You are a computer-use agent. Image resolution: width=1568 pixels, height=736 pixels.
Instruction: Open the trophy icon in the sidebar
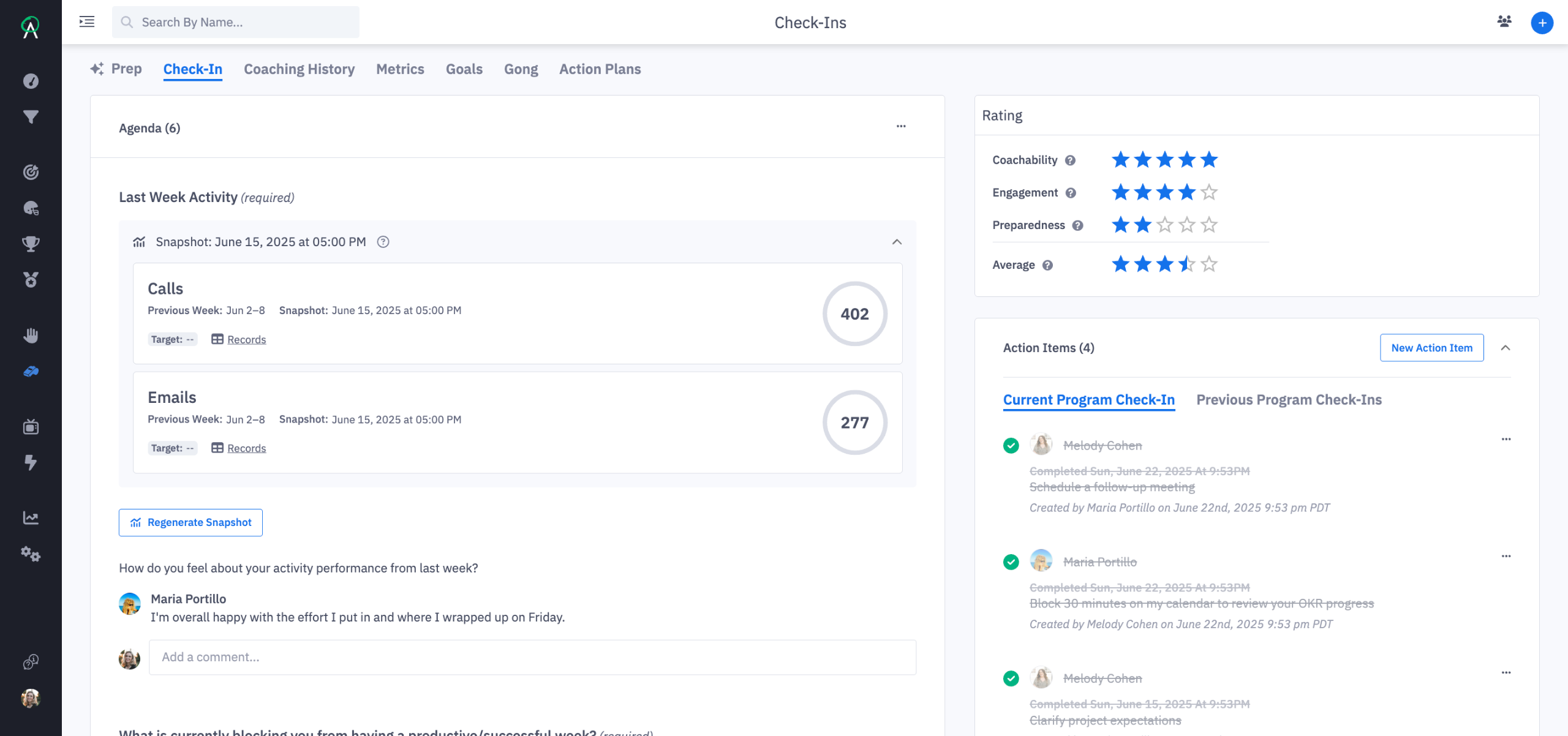pos(31,244)
